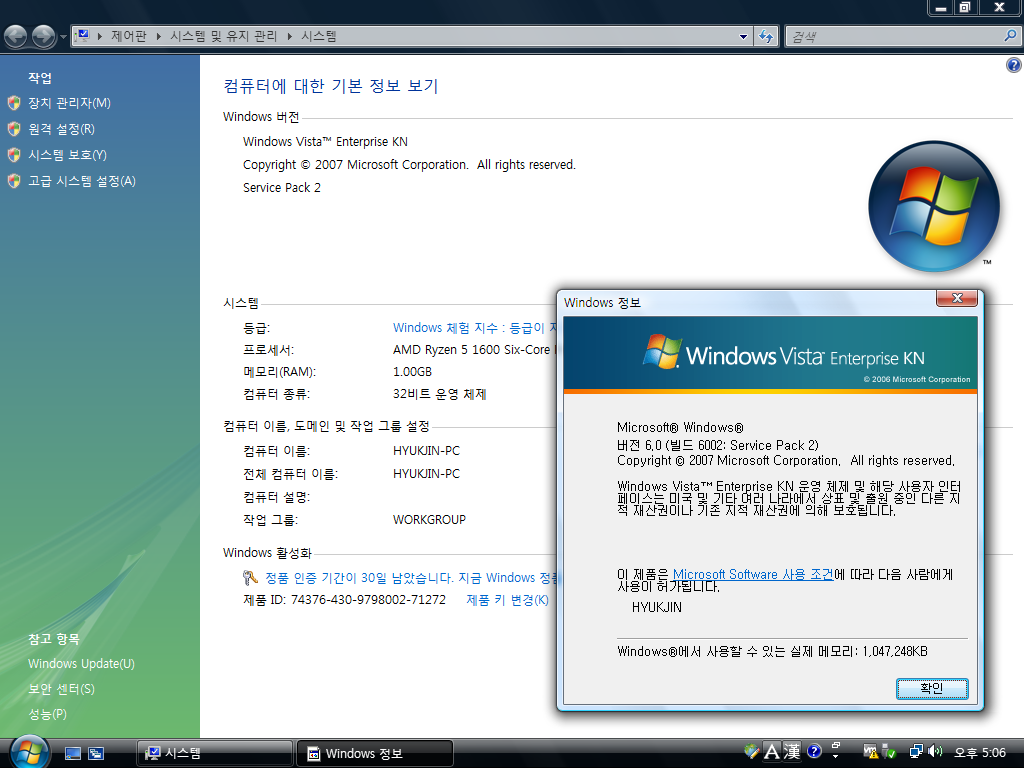1024x768 pixels.
Task: Click Show Desktop quick launch icon
Action: [73, 754]
